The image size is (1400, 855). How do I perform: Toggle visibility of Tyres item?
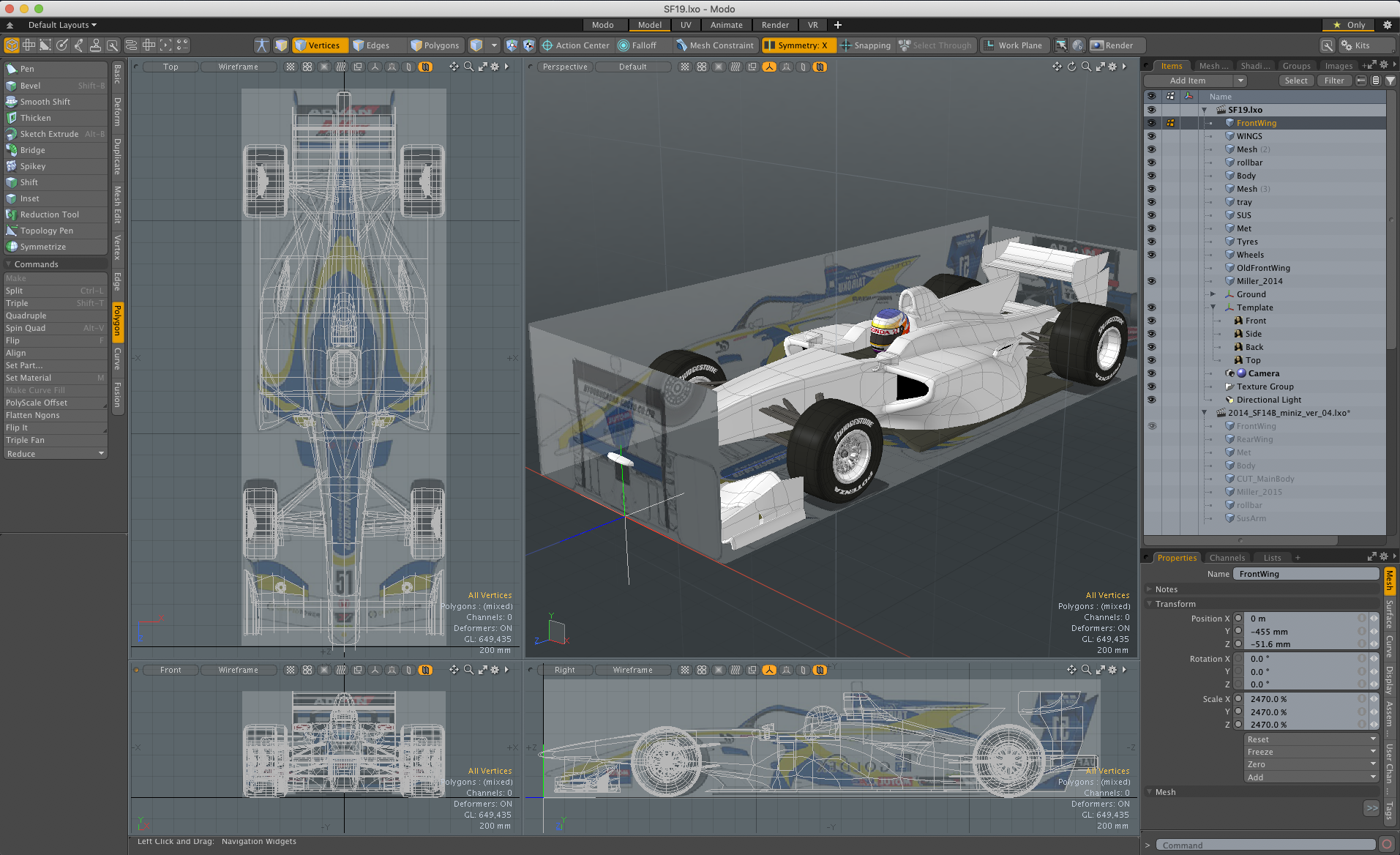[1152, 242]
